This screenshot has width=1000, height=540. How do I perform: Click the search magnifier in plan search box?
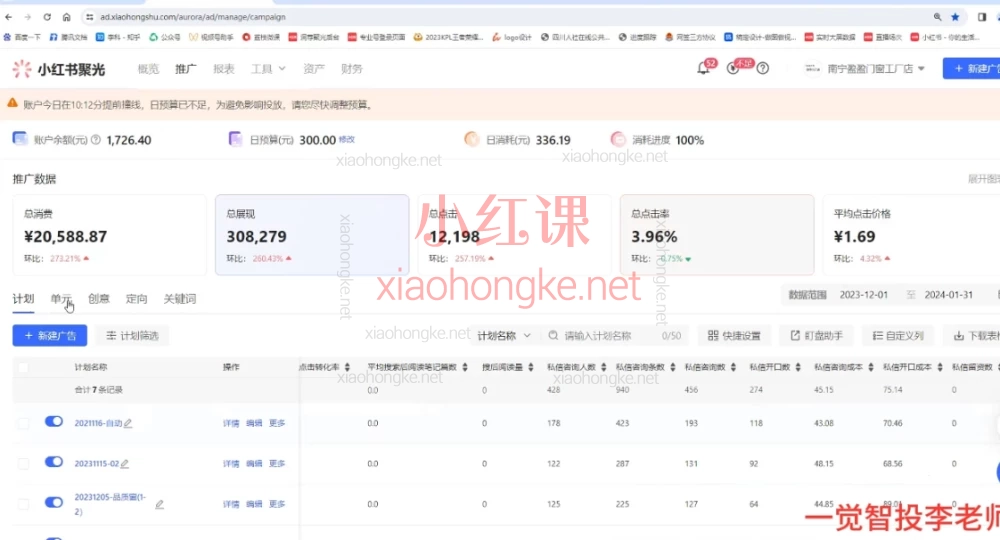553,335
